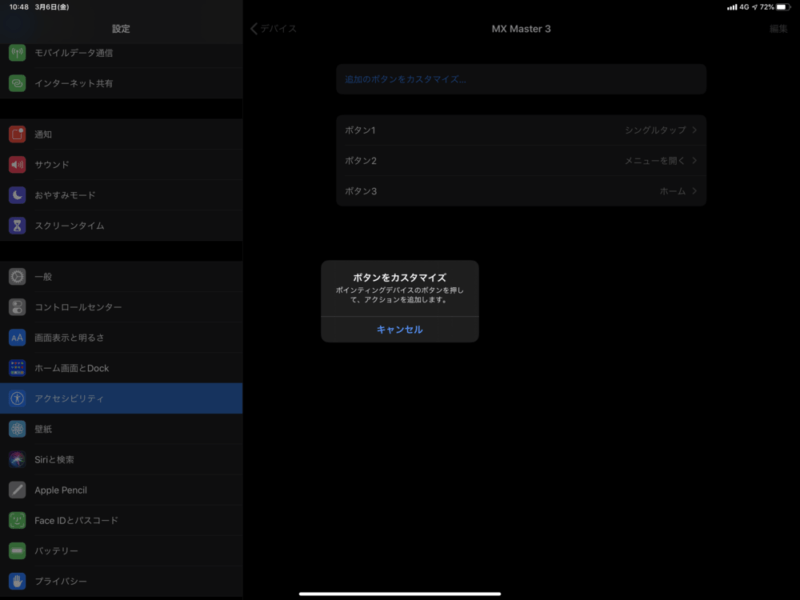Tap the 設定 sidebar header
The image size is (800, 600).
click(121, 29)
